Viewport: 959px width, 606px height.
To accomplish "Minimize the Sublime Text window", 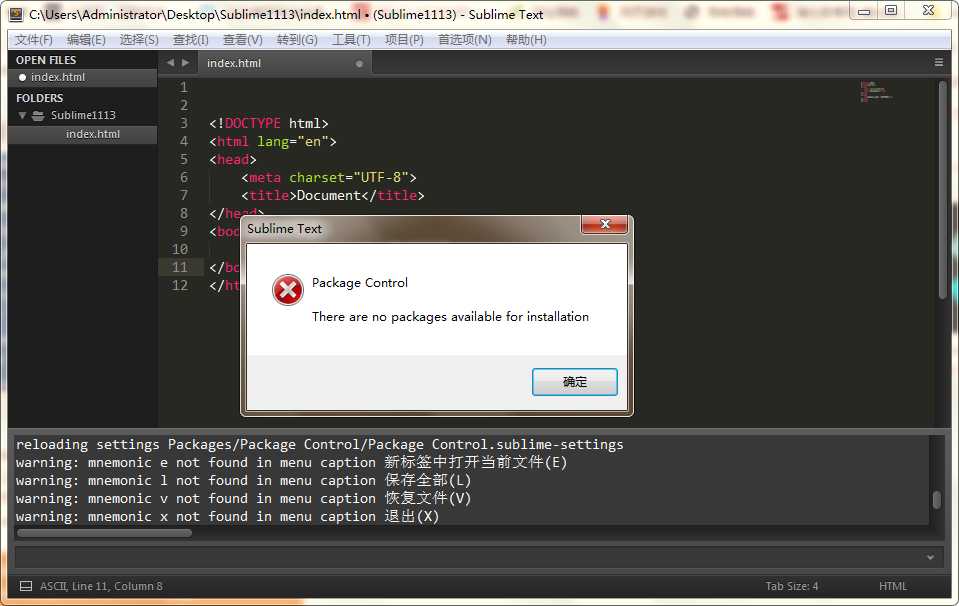I will [864, 10].
